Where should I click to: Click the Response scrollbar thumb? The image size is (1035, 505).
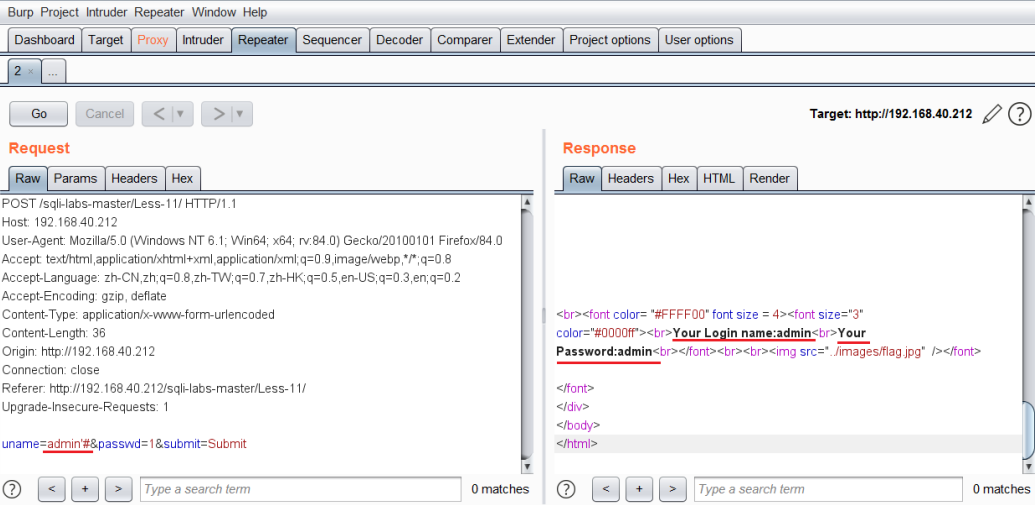pyautogui.click(x=1028, y=430)
